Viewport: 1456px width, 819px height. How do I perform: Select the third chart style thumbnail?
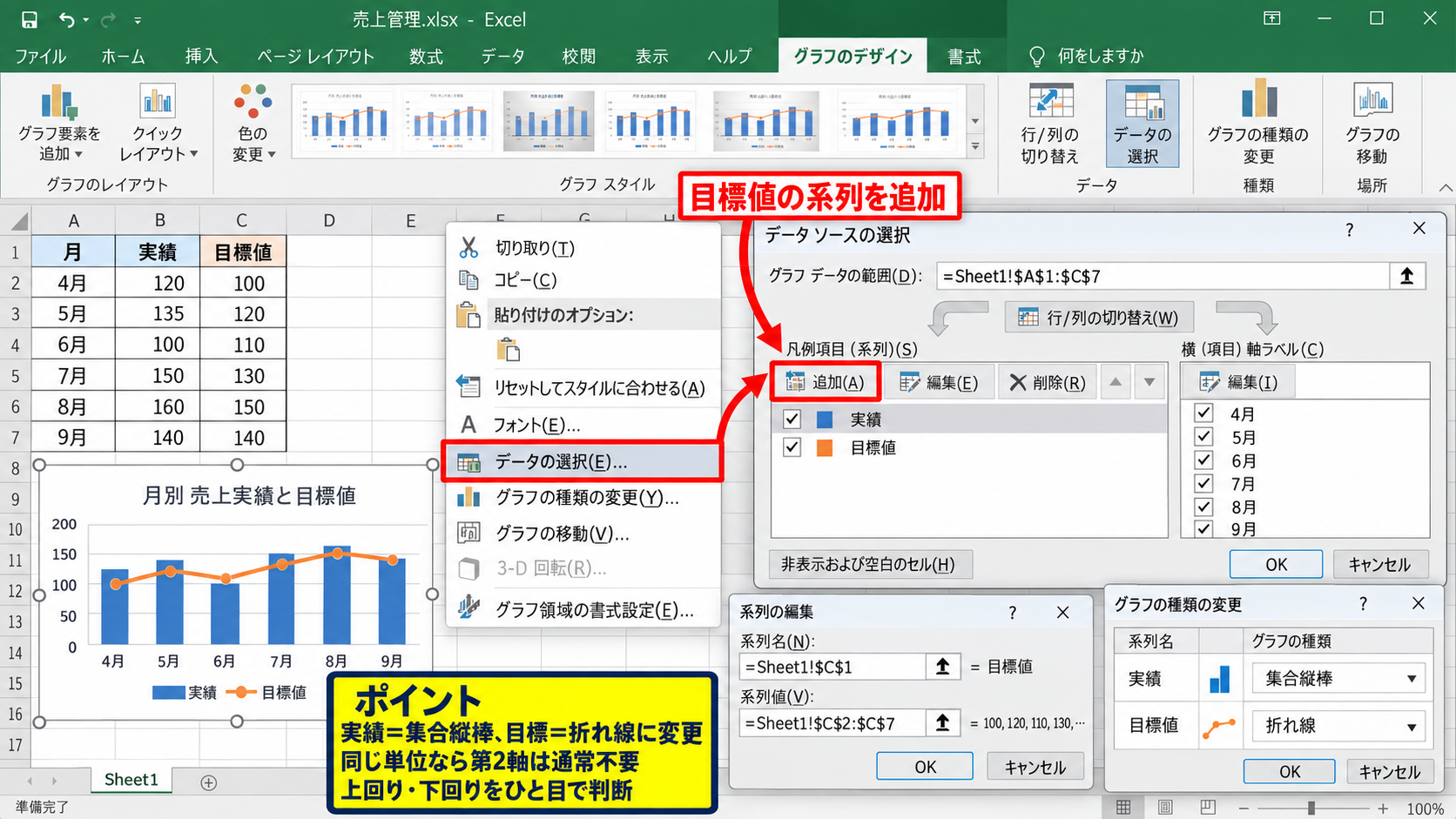tap(549, 121)
